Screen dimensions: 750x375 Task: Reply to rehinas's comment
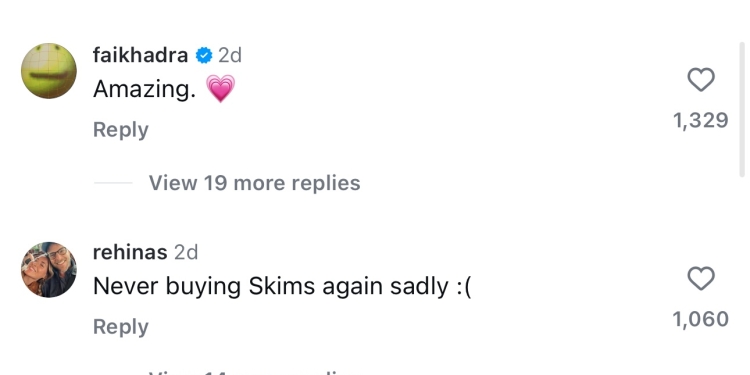tap(121, 327)
